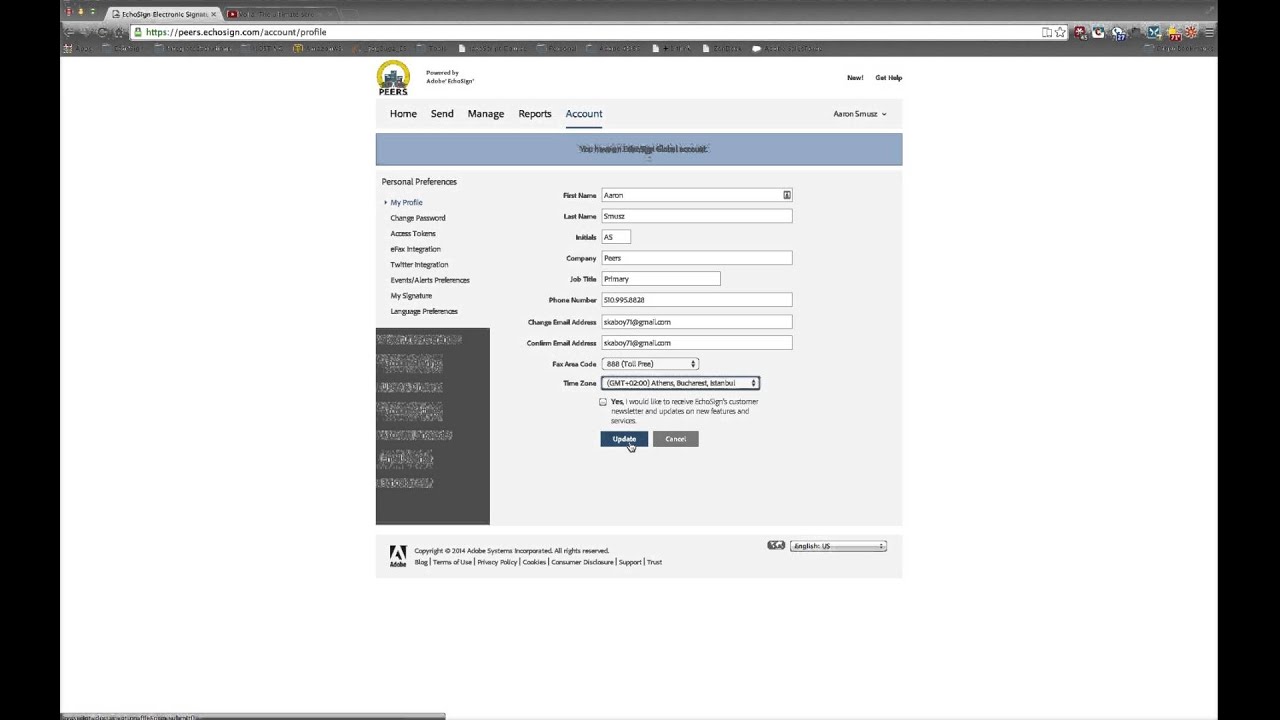Open the Fax Area Code dropdown

click(x=650, y=364)
